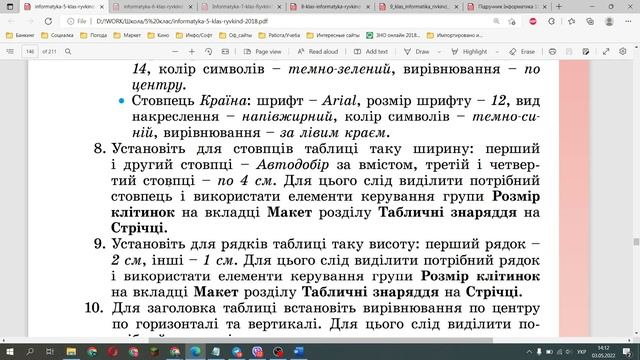This screenshot has height=360, width=640.
Task: Open File Explorer from the taskbar
Action: [x=71, y=351]
